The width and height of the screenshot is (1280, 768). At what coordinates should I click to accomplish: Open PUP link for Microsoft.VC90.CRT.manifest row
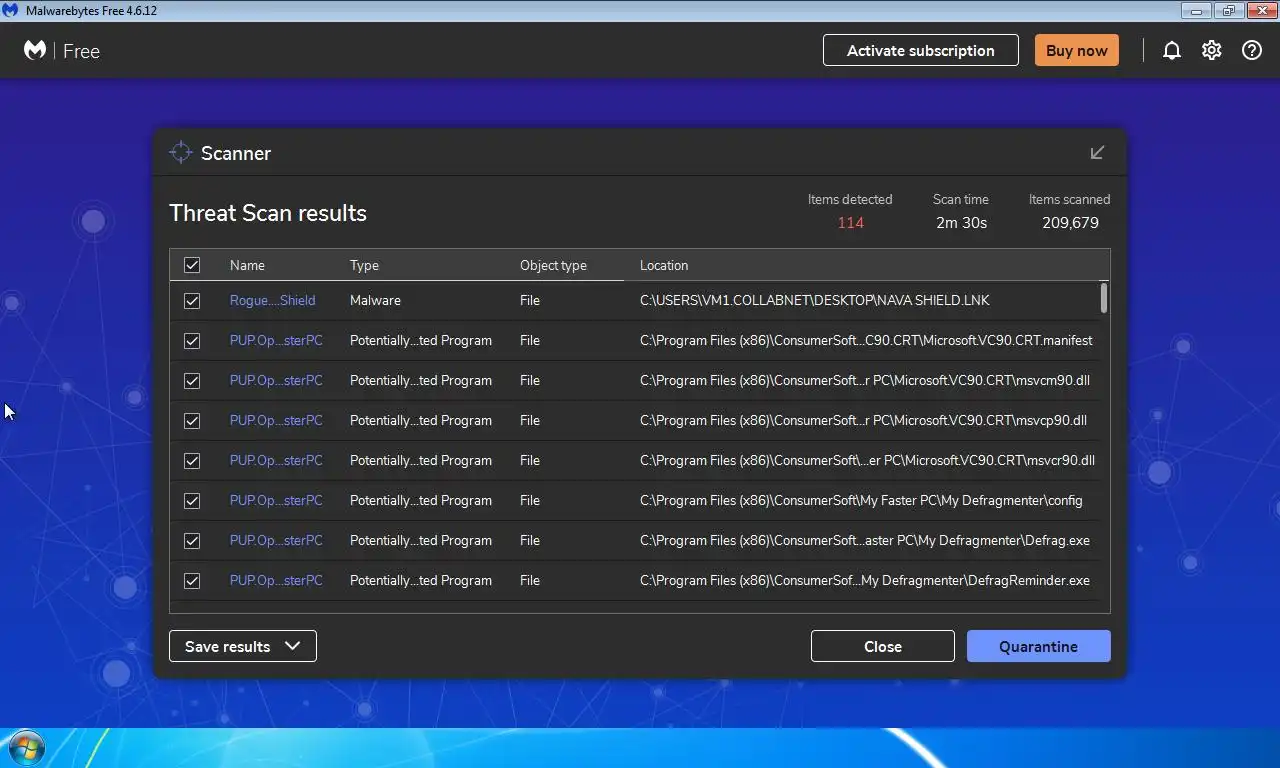276,340
